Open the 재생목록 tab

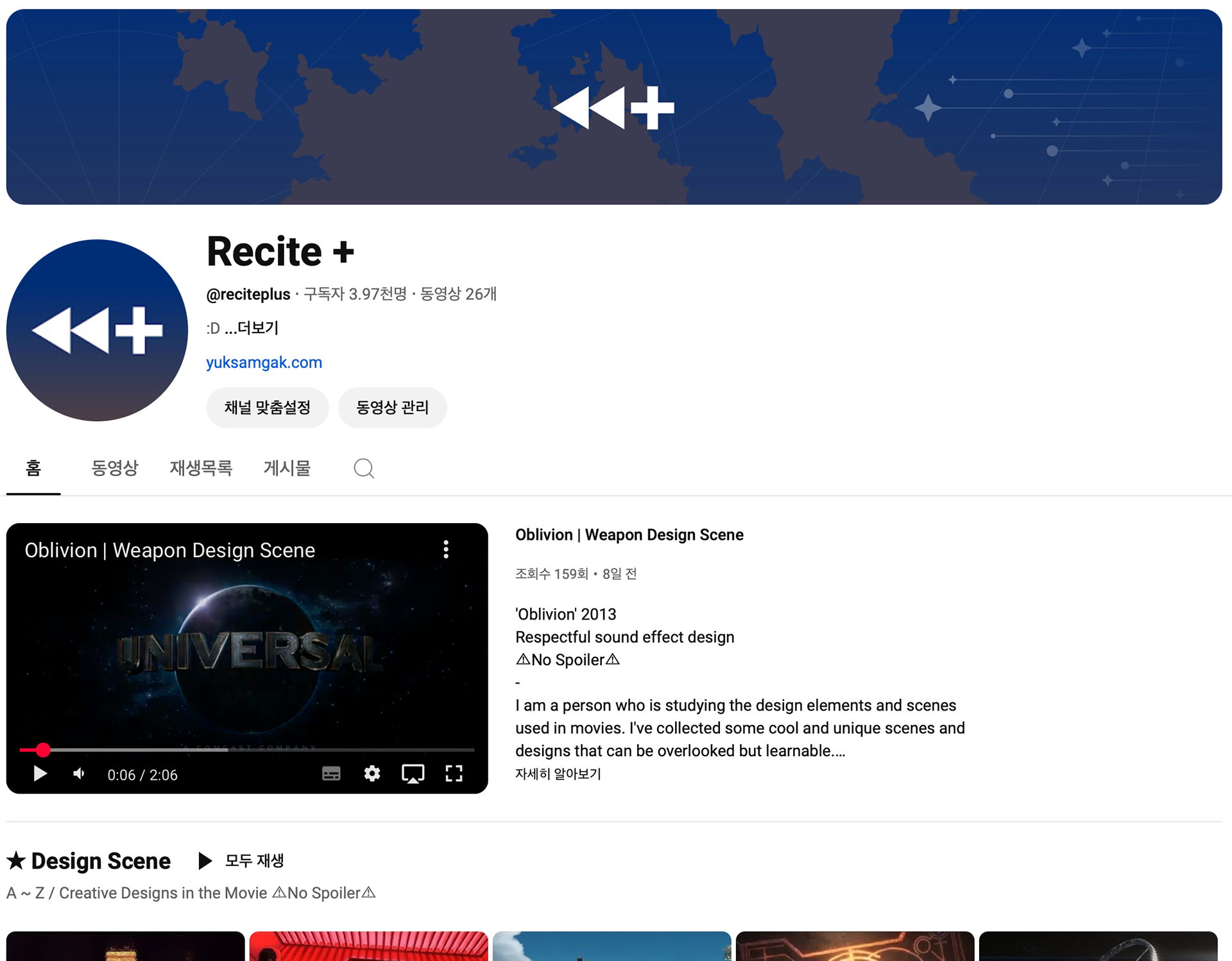201,468
